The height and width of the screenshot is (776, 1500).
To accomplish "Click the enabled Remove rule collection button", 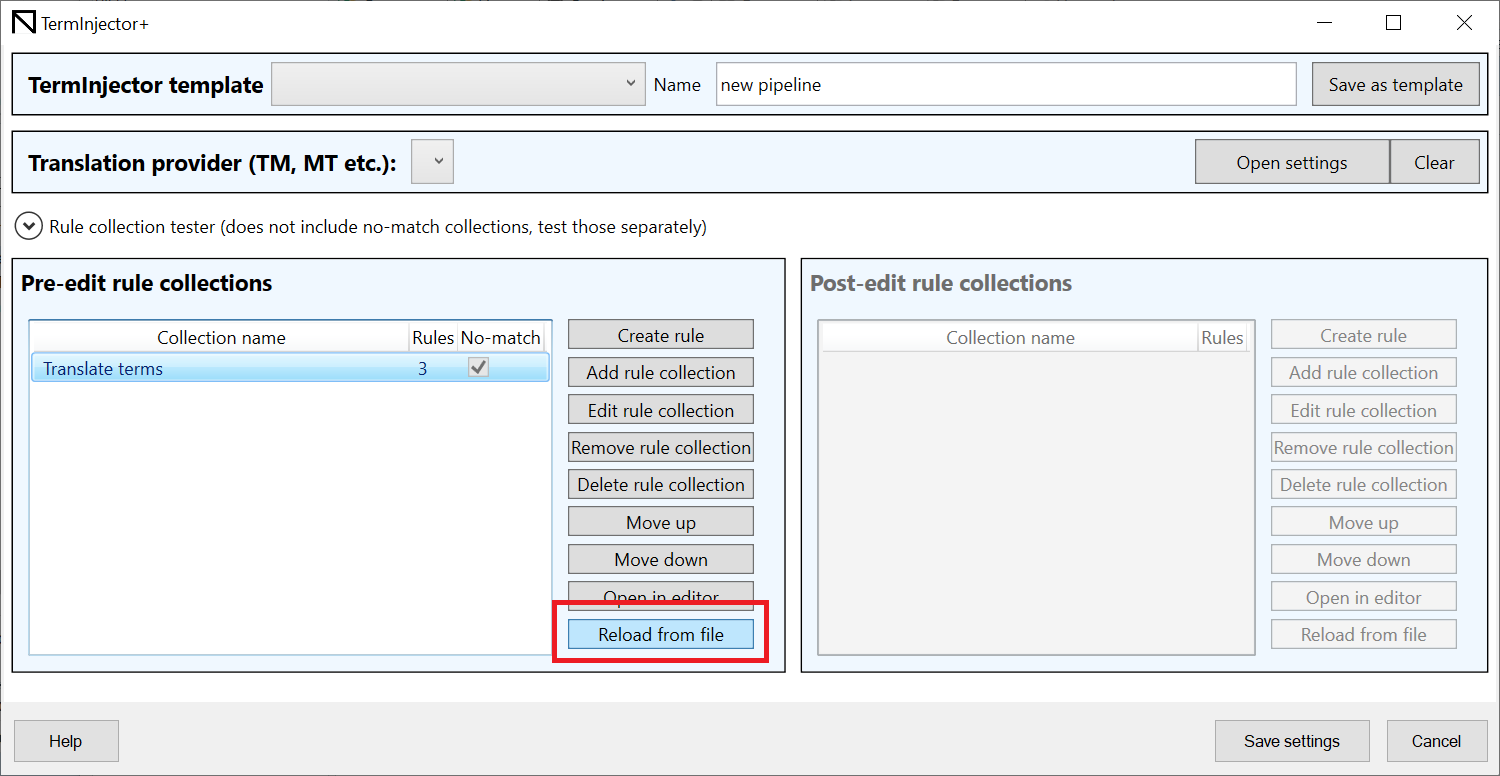I will click(660, 447).
